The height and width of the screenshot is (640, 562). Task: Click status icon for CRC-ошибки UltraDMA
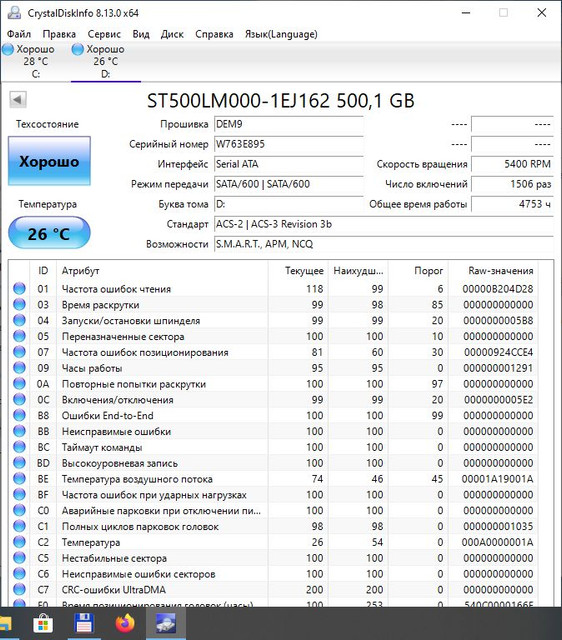tap(19, 589)
